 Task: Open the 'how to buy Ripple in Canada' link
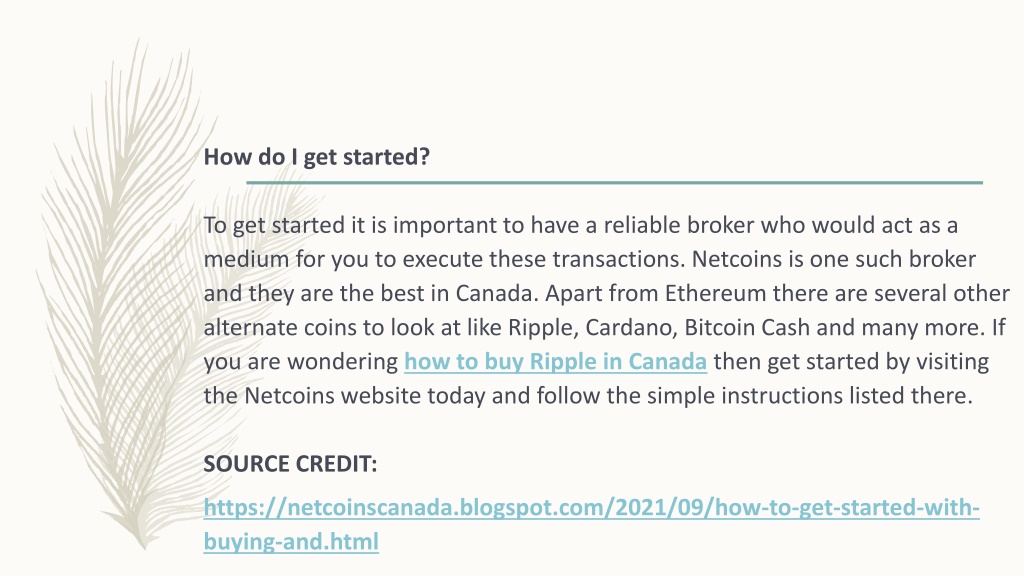pyautogui.click(x=555, y=362)
